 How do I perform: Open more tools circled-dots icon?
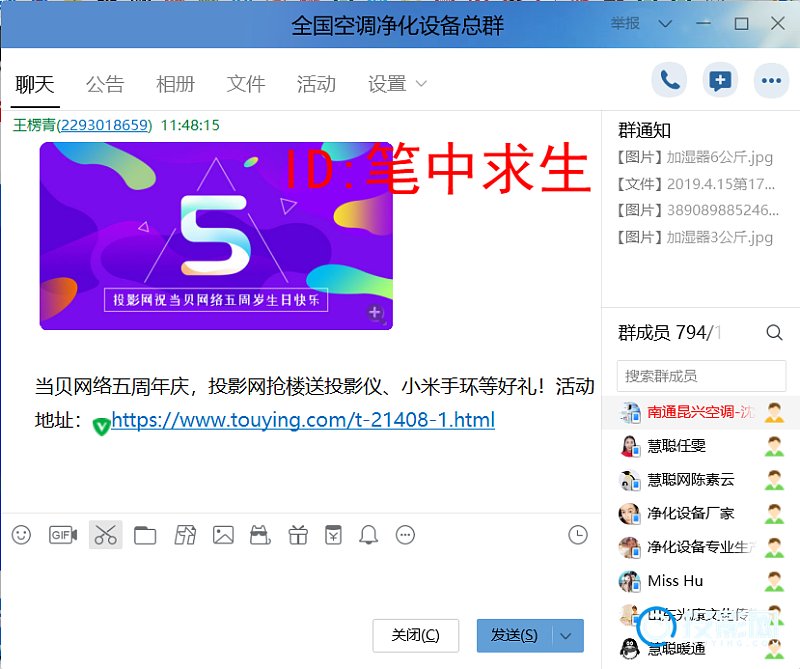[x=406, y=535]
